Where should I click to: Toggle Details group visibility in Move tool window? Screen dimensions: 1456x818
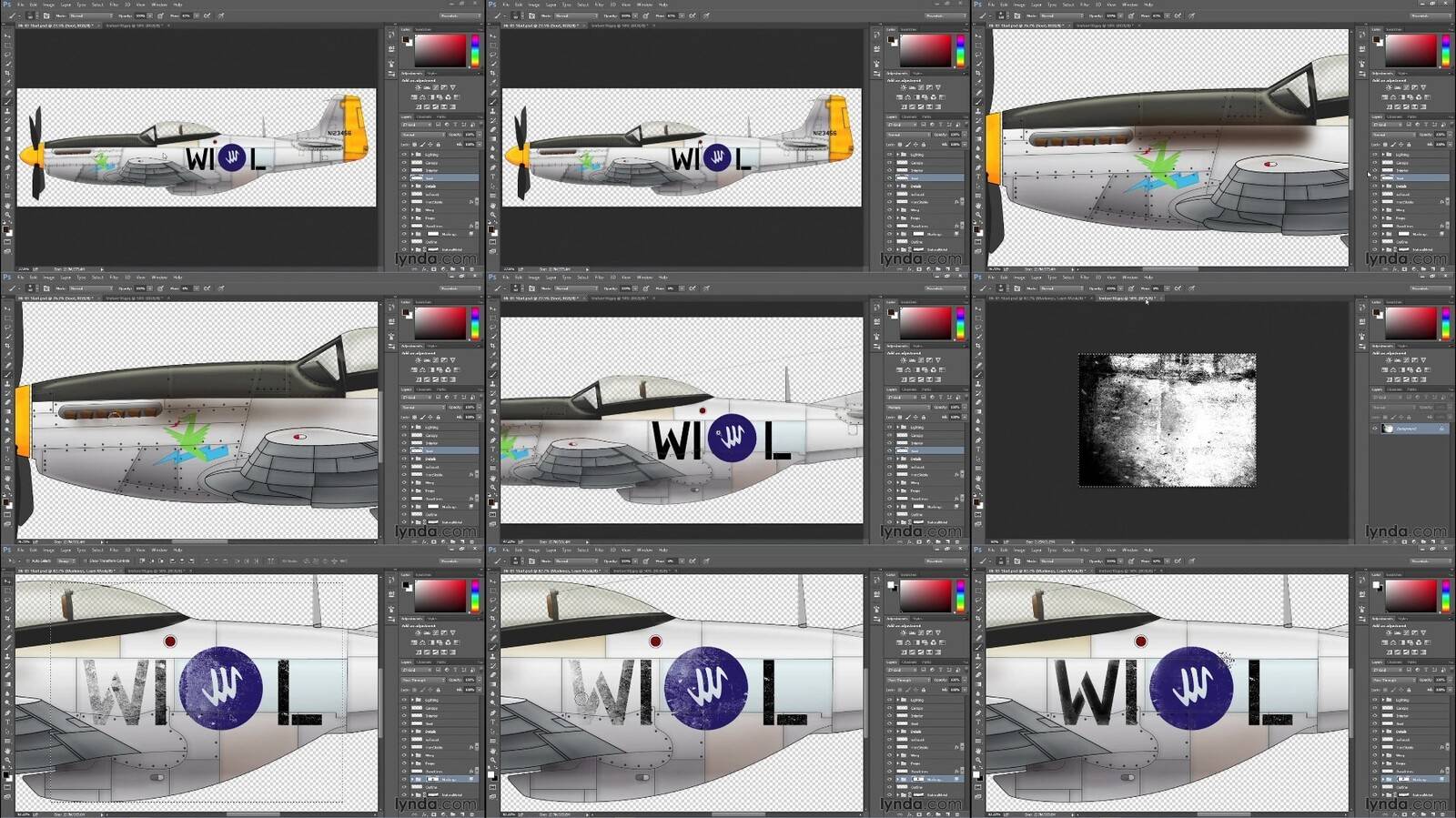click(405, 732)
